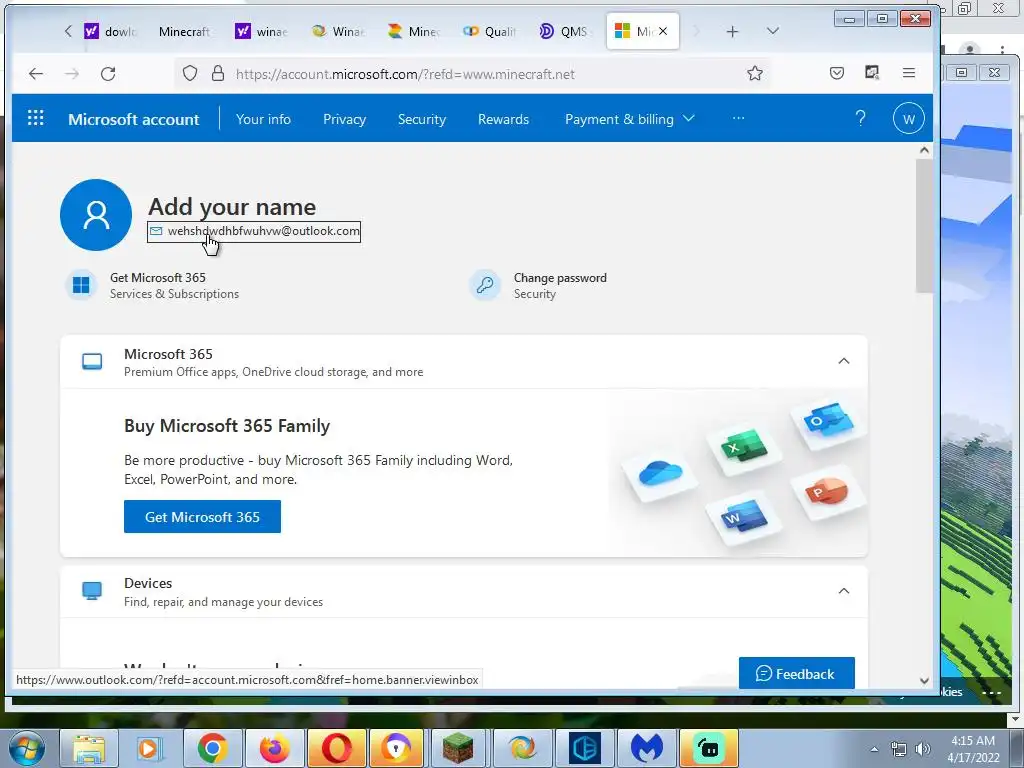Bookmark this page with the star icon

(x=755, y=74)
